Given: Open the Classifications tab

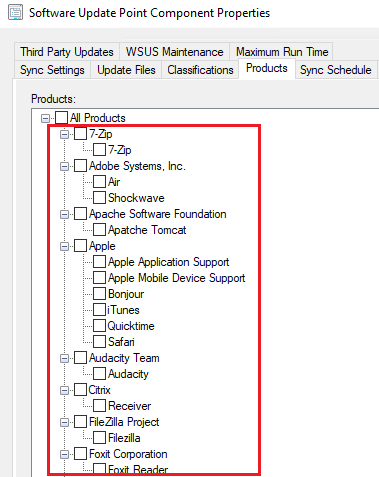Looking at the screenshot, I should pos(200,70).
